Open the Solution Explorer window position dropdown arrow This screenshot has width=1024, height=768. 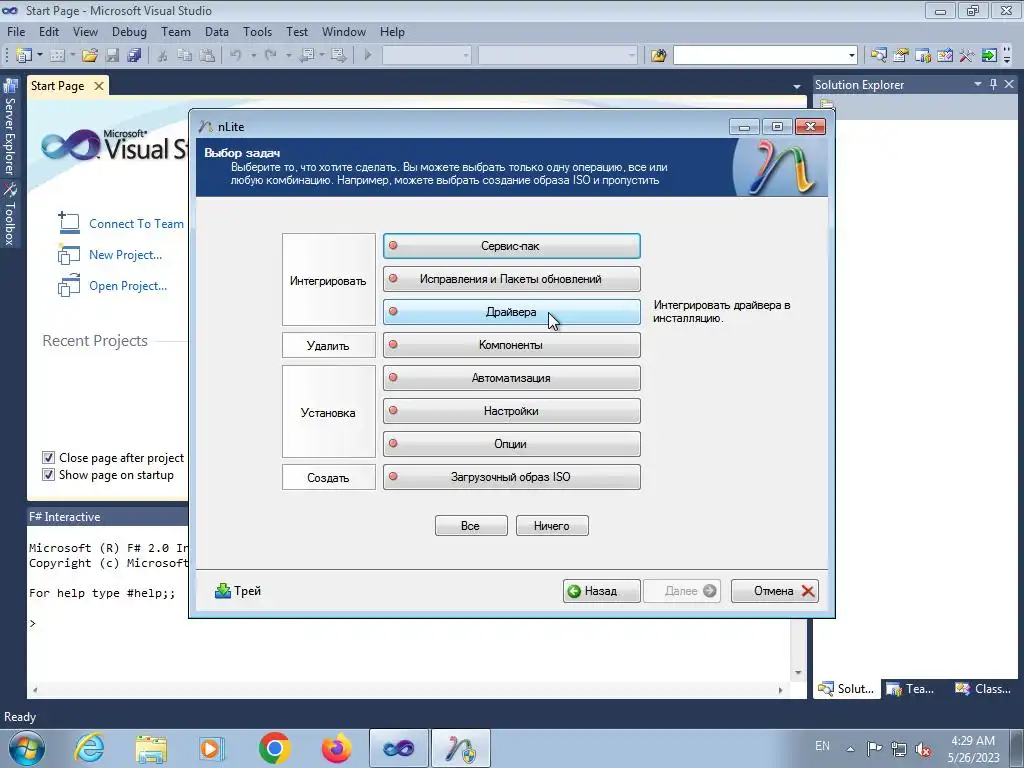[x=978, y=84]
